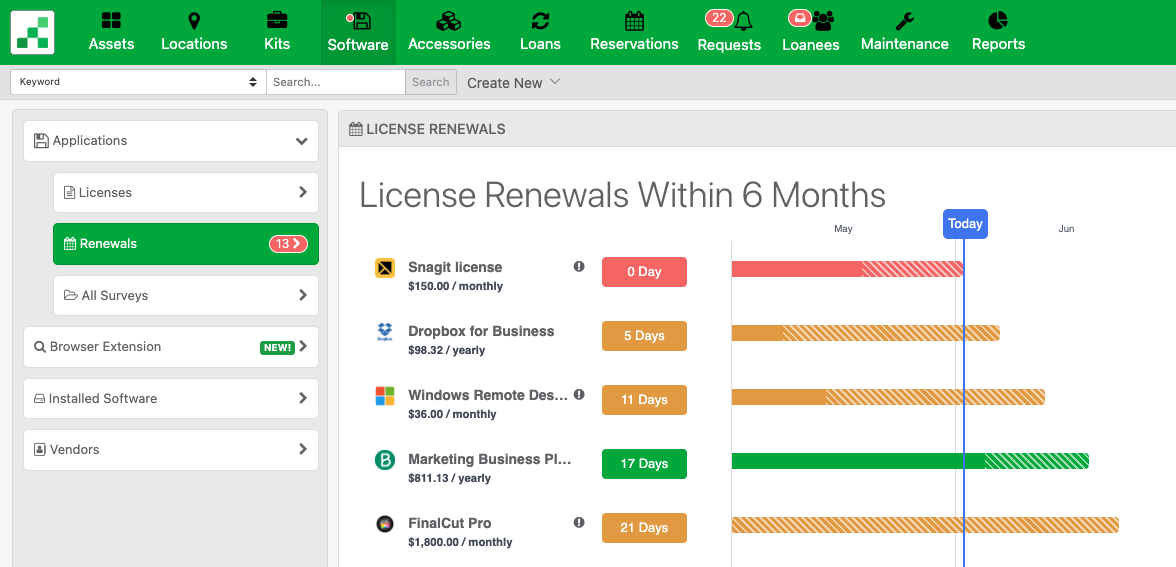Click the Licenses row chevron
1176x567 pixels.
(302, 192)
